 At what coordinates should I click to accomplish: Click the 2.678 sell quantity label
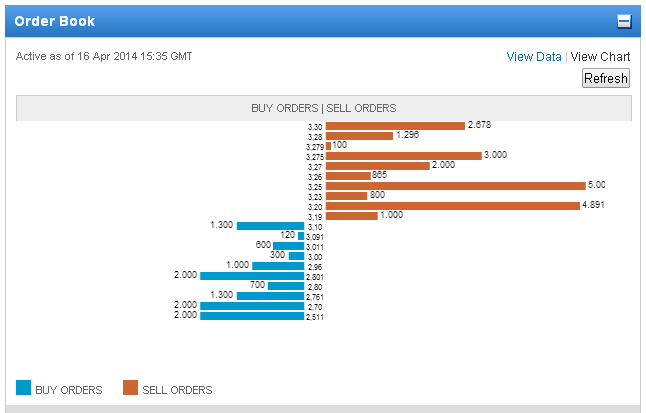pos(480,124)
